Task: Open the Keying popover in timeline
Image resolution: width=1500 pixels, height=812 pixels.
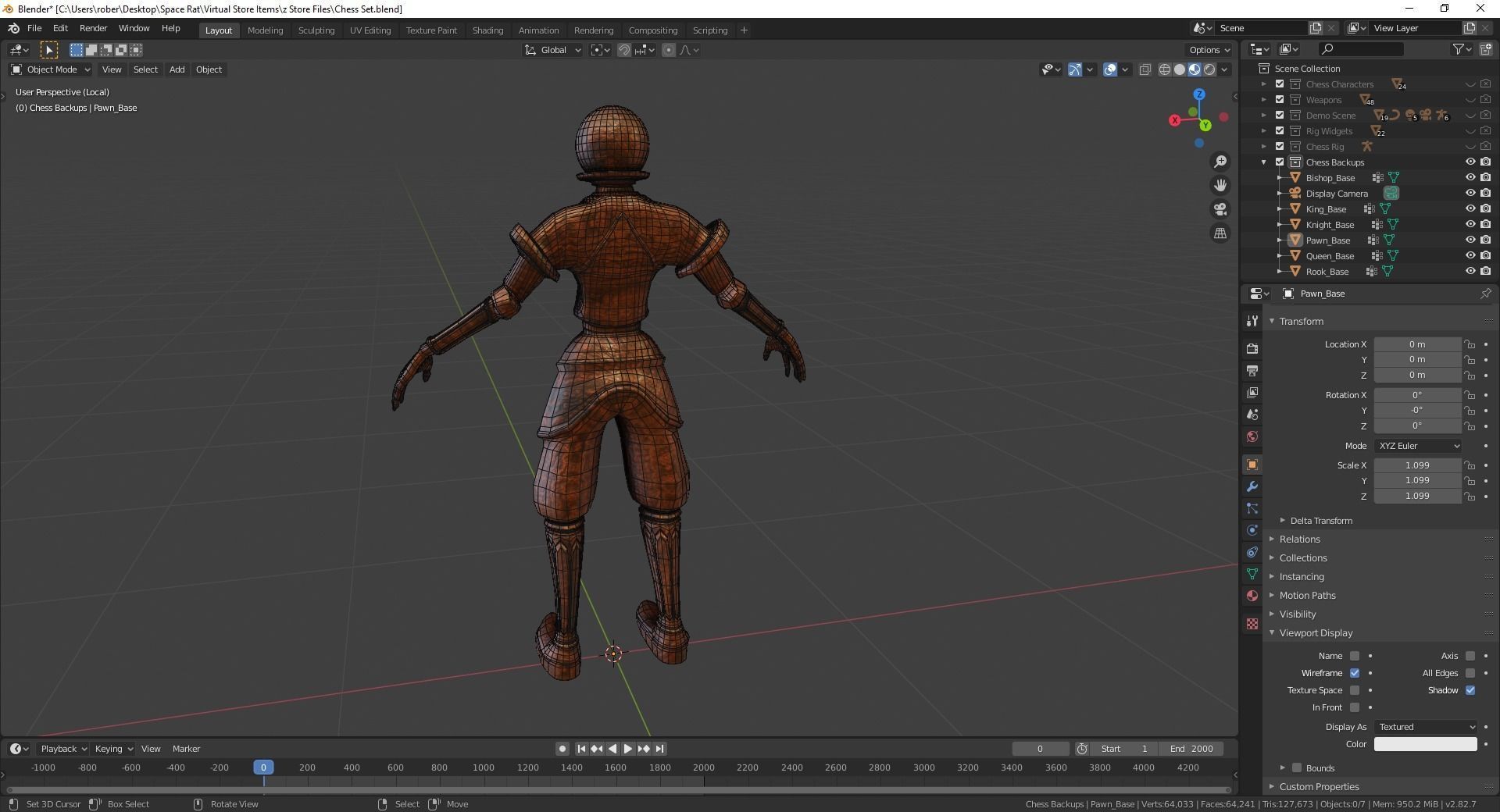Action: click(x=113, y=749)
